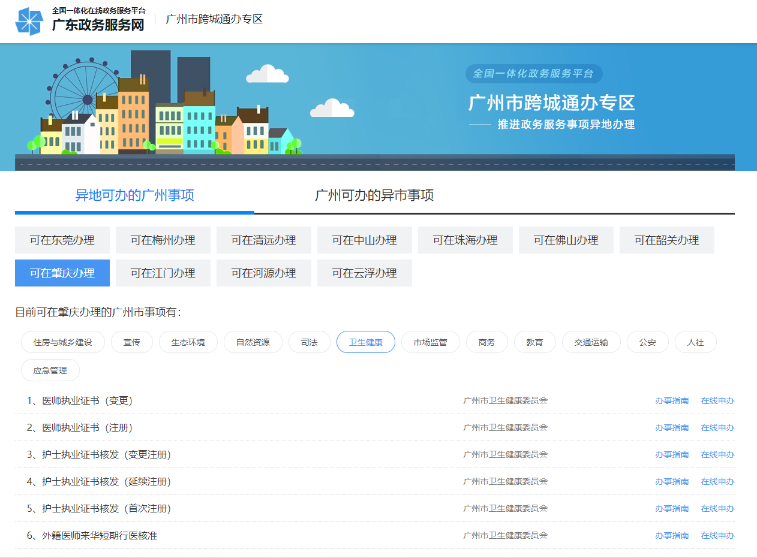Click 在线申办 for 医师执业证书（注册）
Screen dimensions: 757x558
(x=717, y=428)
